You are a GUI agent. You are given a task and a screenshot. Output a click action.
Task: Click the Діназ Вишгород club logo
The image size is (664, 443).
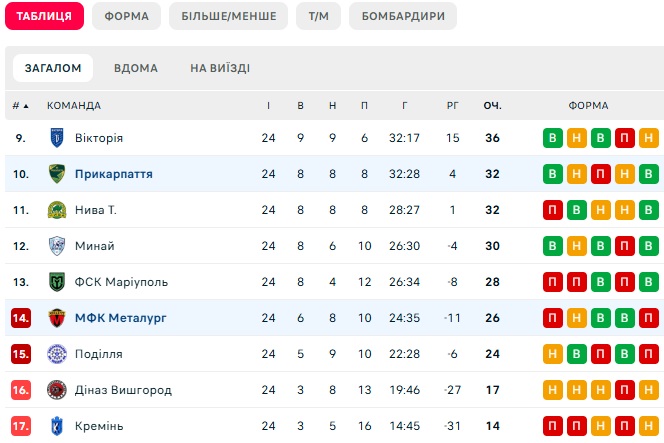coord(57,390)
